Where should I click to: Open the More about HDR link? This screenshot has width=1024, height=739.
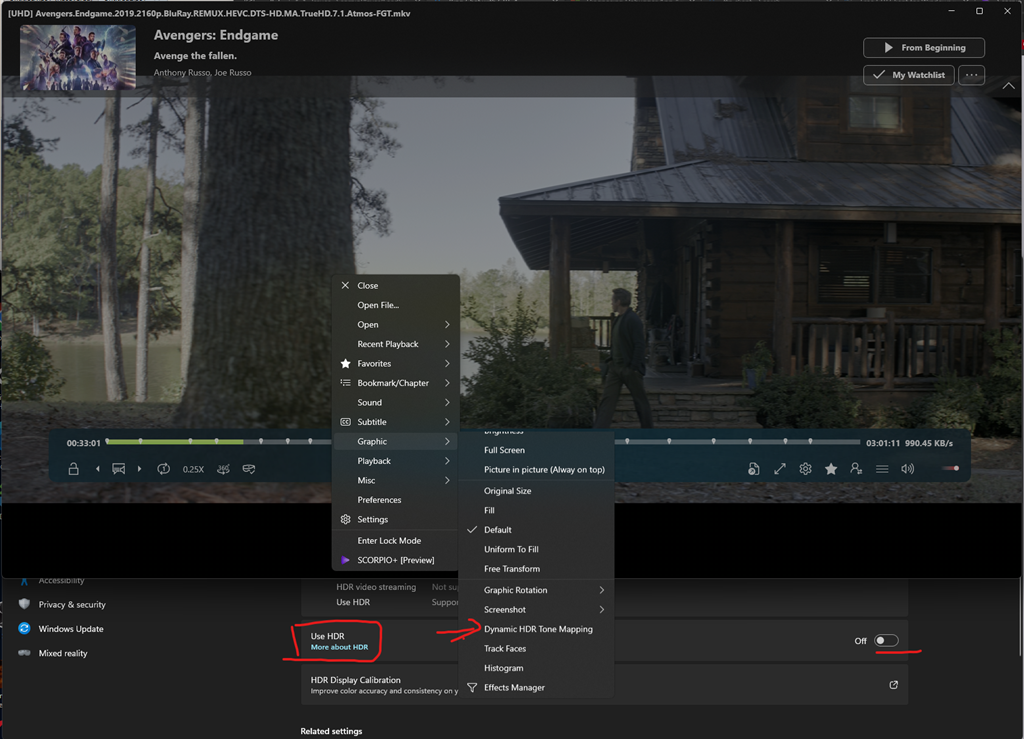tap(339, 648)
